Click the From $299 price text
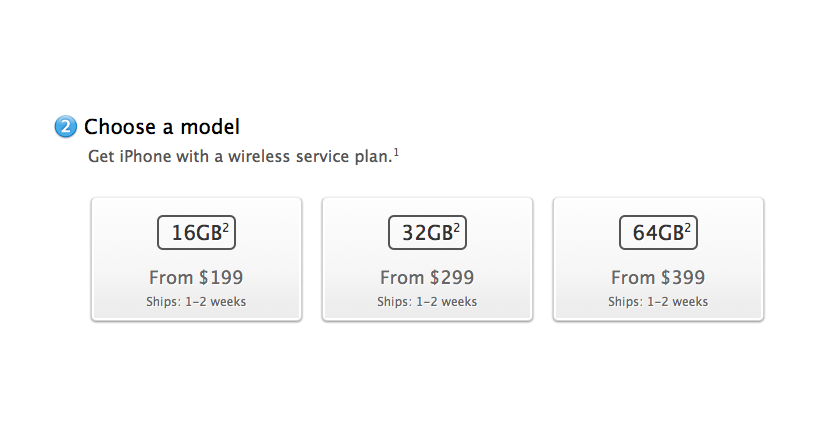 click(x=427, y=277)
